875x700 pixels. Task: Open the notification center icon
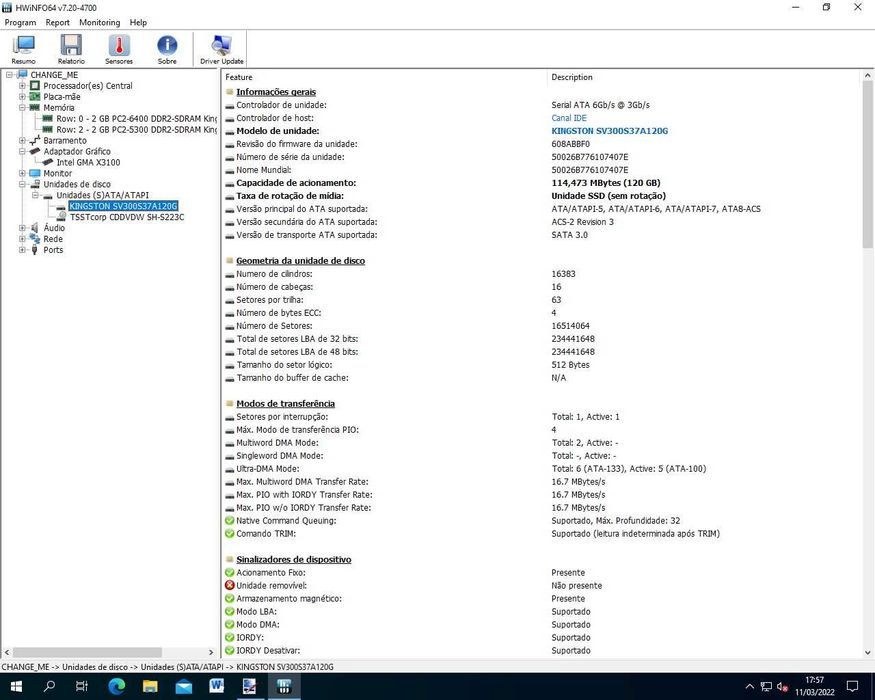(x=852, y=686)
